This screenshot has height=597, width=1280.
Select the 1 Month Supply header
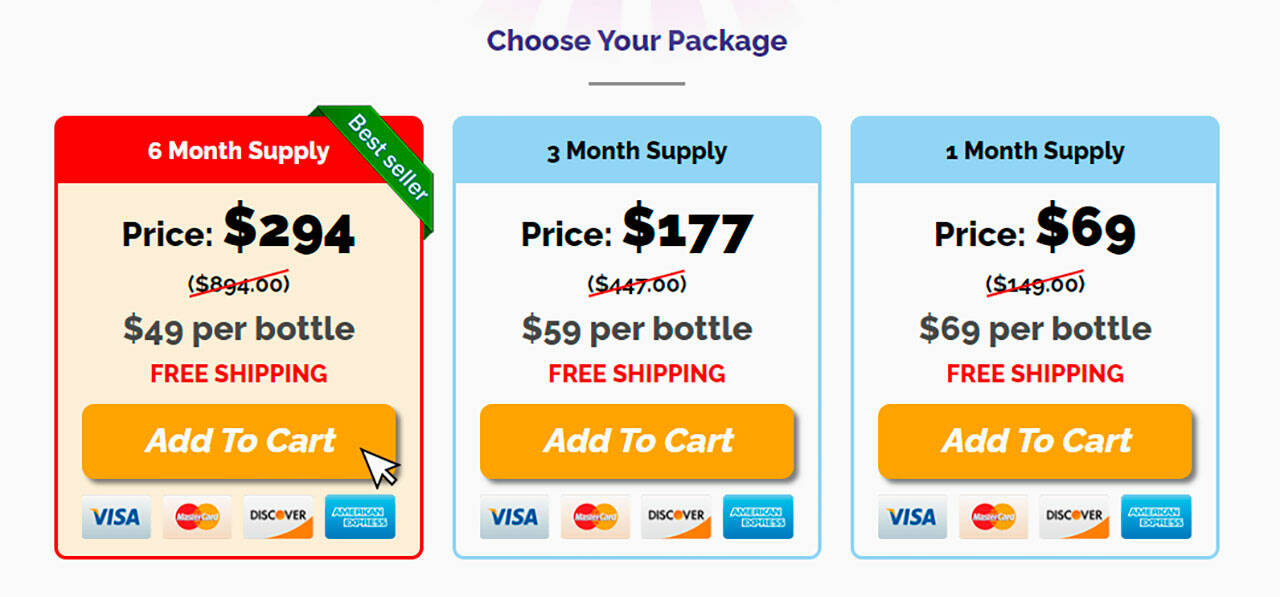pyautogui.click(x=1035, y=151)
